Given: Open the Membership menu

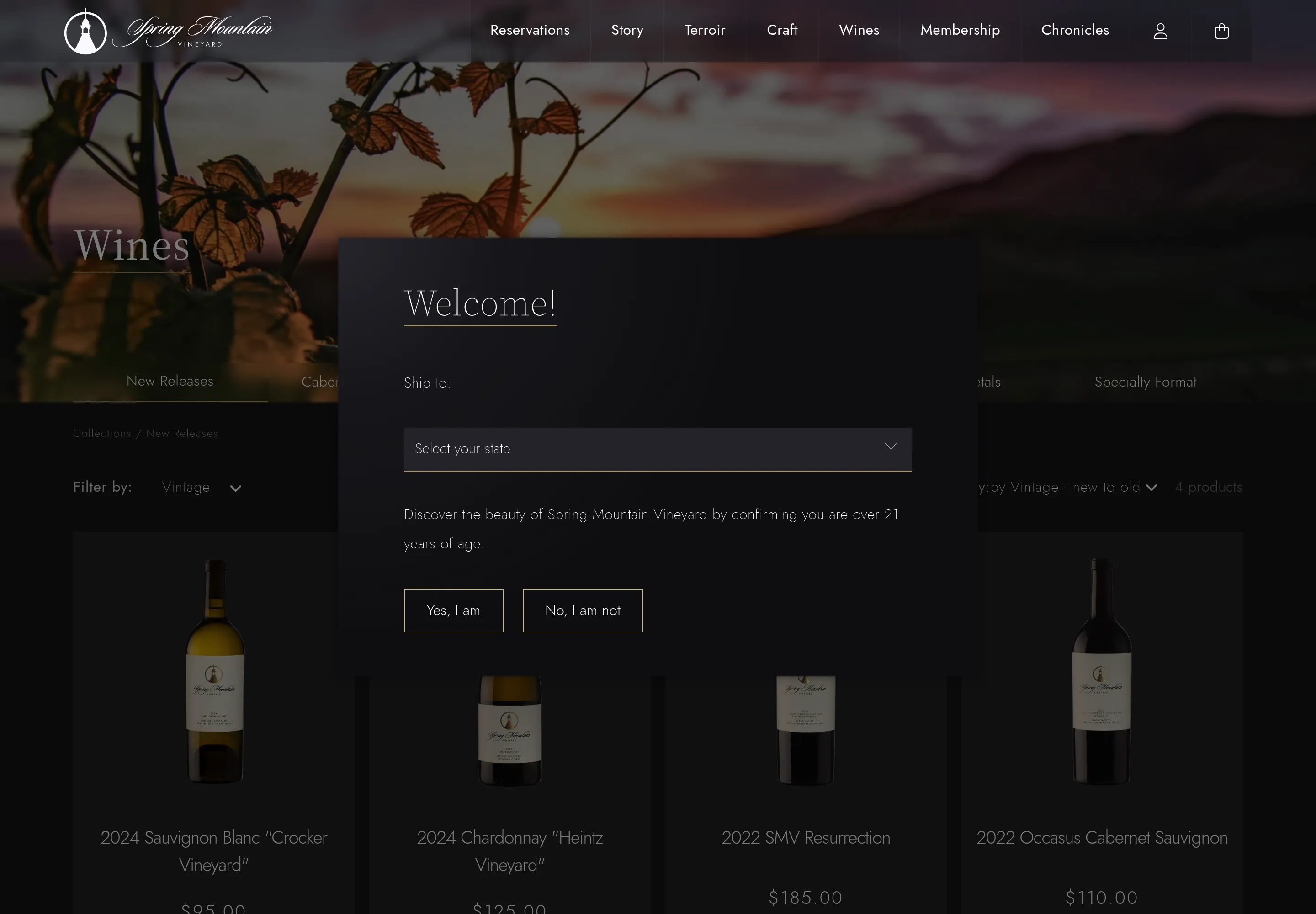Looking at the screenshot, I should pyautogui.click(x=960, y=30).
